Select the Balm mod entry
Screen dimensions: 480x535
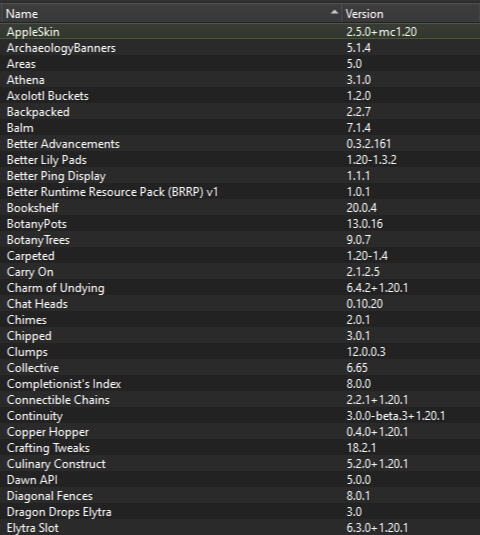point(240,128)
